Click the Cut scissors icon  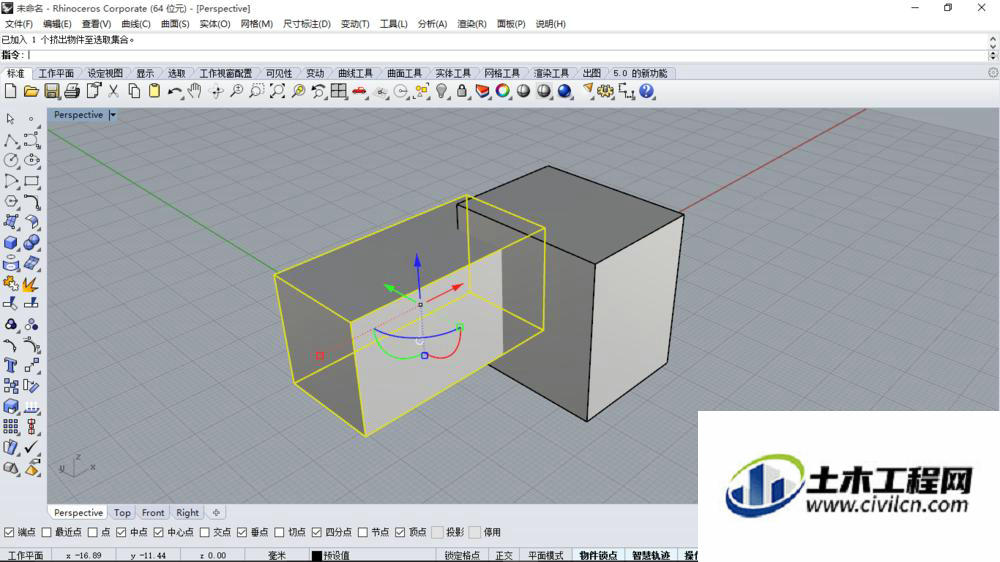(x=114, y=91)
